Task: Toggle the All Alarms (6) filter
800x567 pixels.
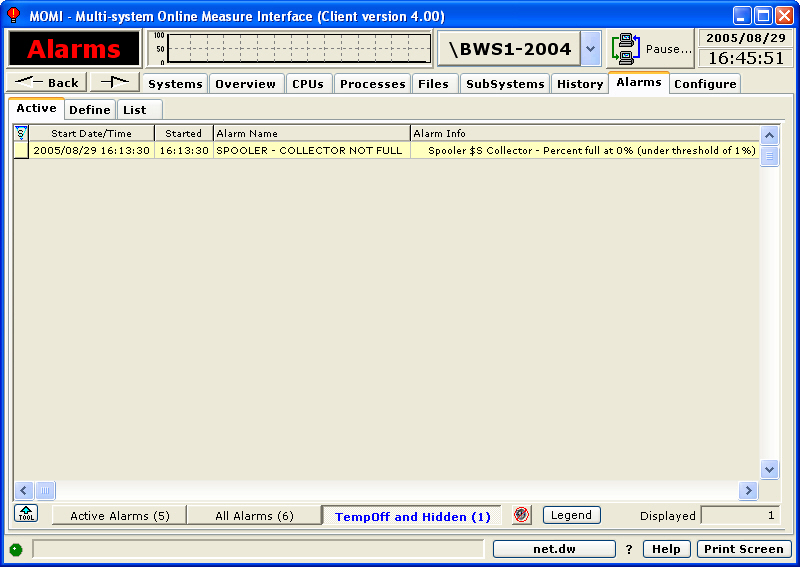Action: click(254, 516)
